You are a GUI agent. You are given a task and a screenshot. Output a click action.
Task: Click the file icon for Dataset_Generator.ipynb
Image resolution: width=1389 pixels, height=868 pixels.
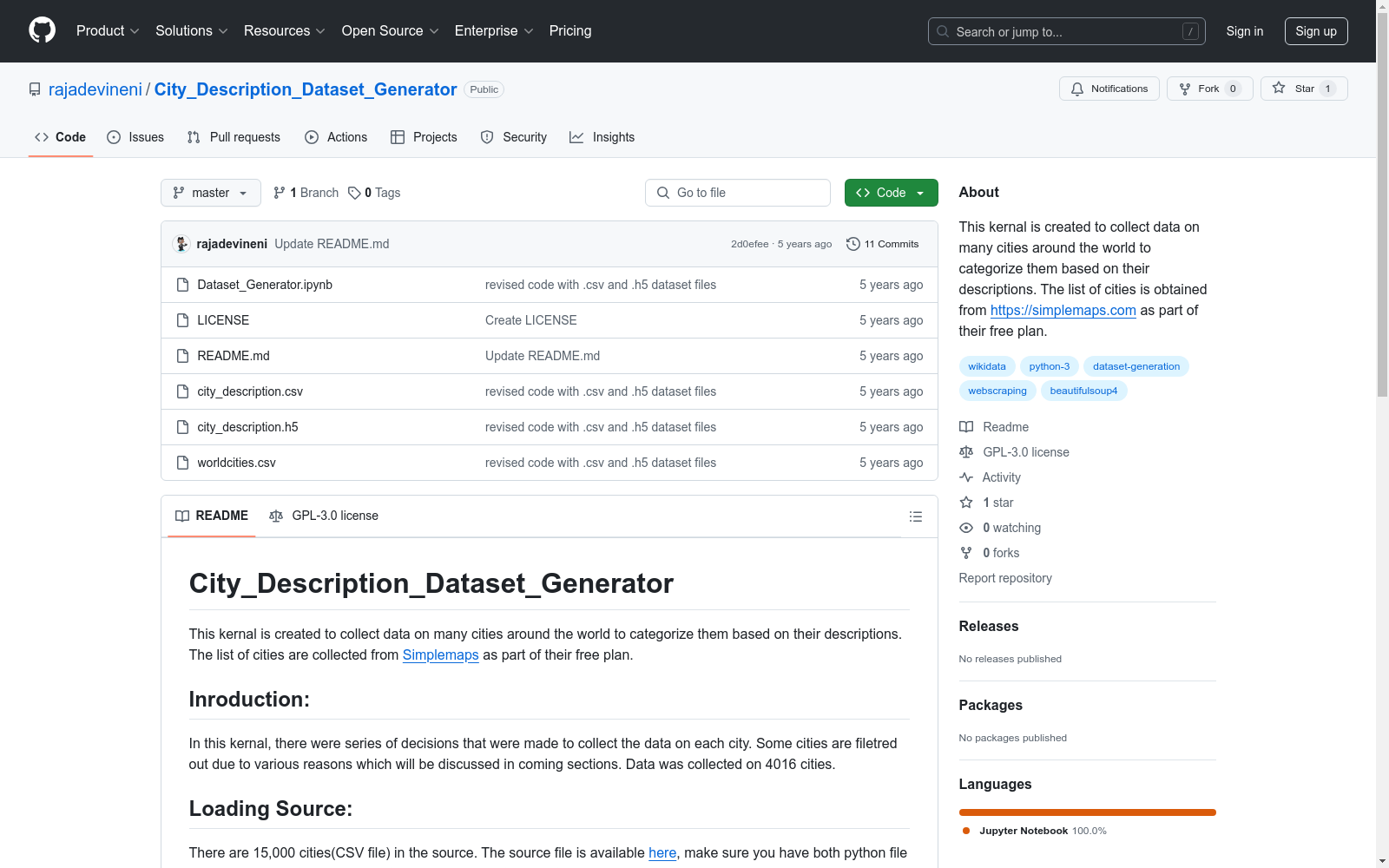[x=182, y=285]
